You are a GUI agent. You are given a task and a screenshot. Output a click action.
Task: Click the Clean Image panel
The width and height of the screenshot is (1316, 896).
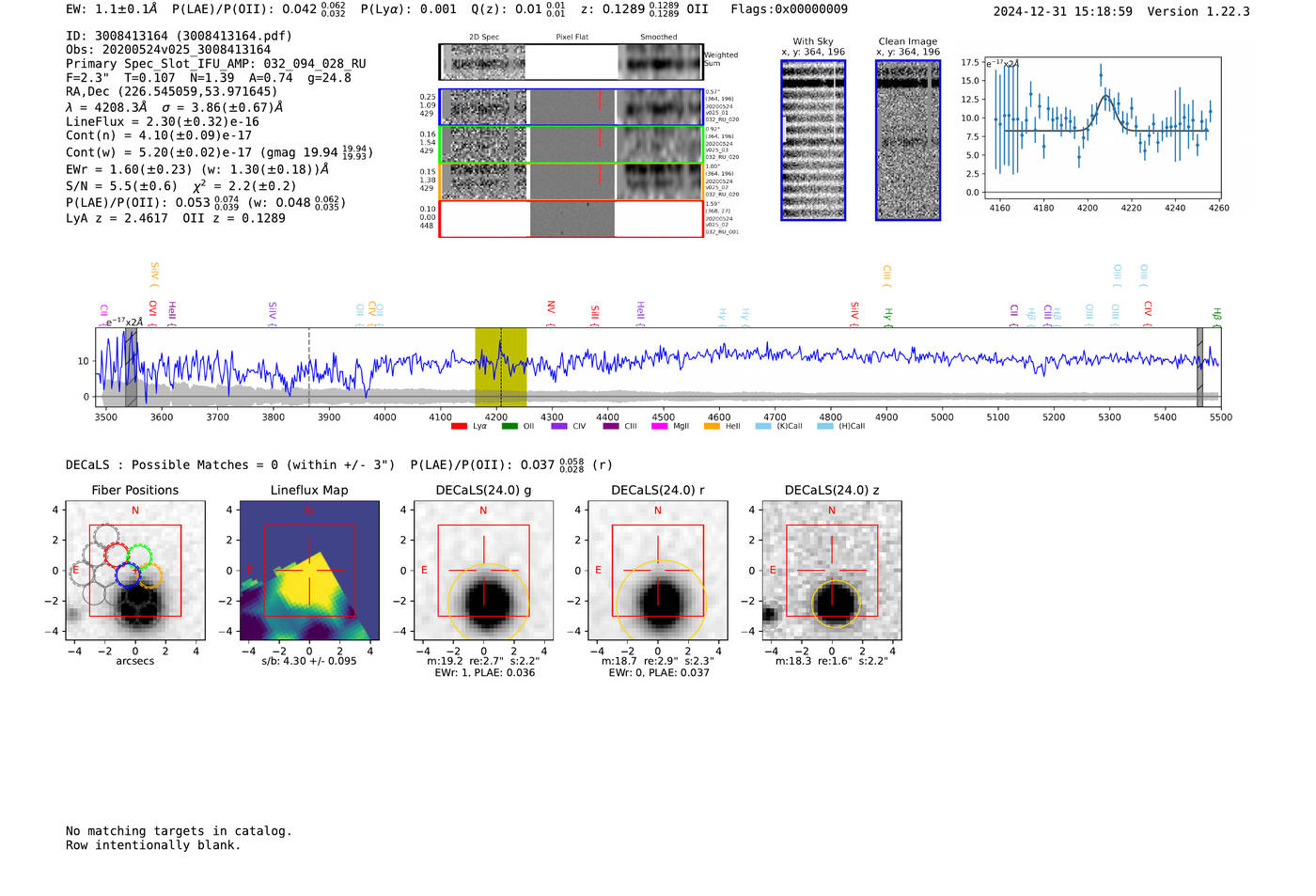click(x=908, y=140)
